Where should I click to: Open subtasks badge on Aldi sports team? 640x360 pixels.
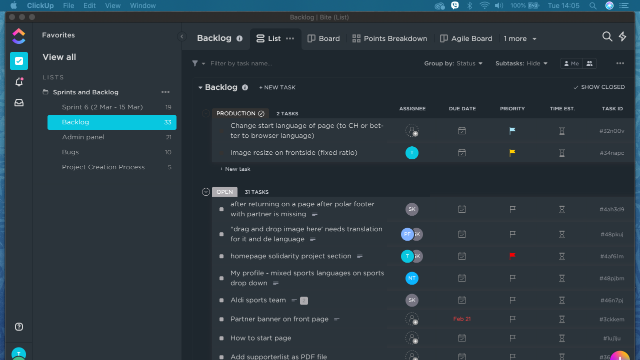tap(304, 300)
